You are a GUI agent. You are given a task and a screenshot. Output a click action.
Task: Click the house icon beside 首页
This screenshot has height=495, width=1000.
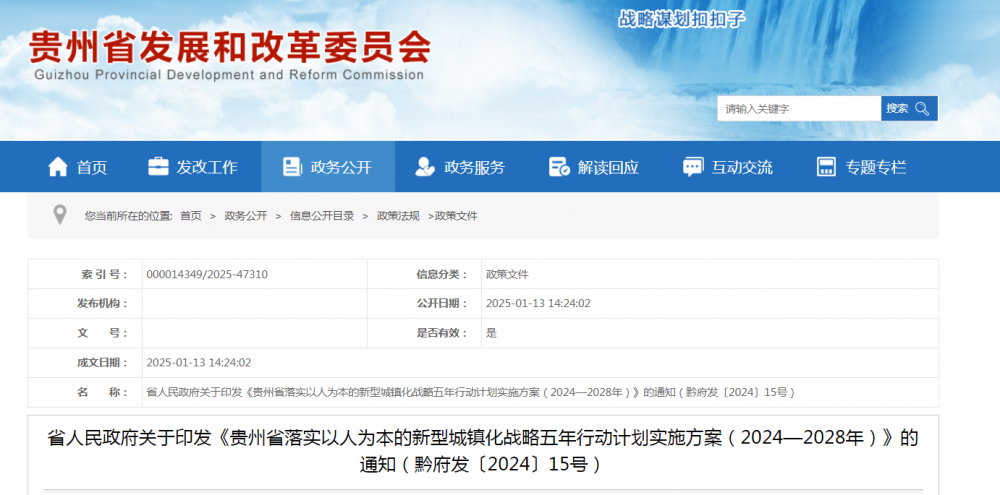click(58, 167)
